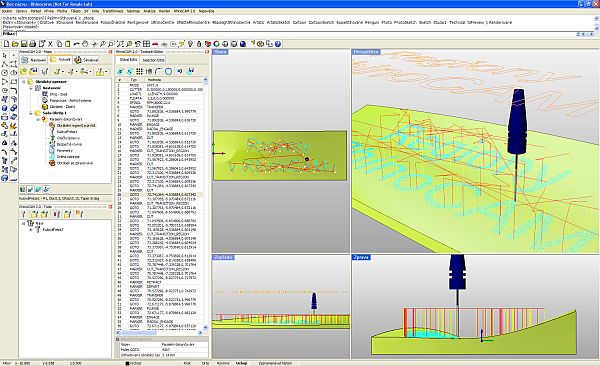
Task: Select the Pan hand tool icon
Action: click(x=85, y=44)
